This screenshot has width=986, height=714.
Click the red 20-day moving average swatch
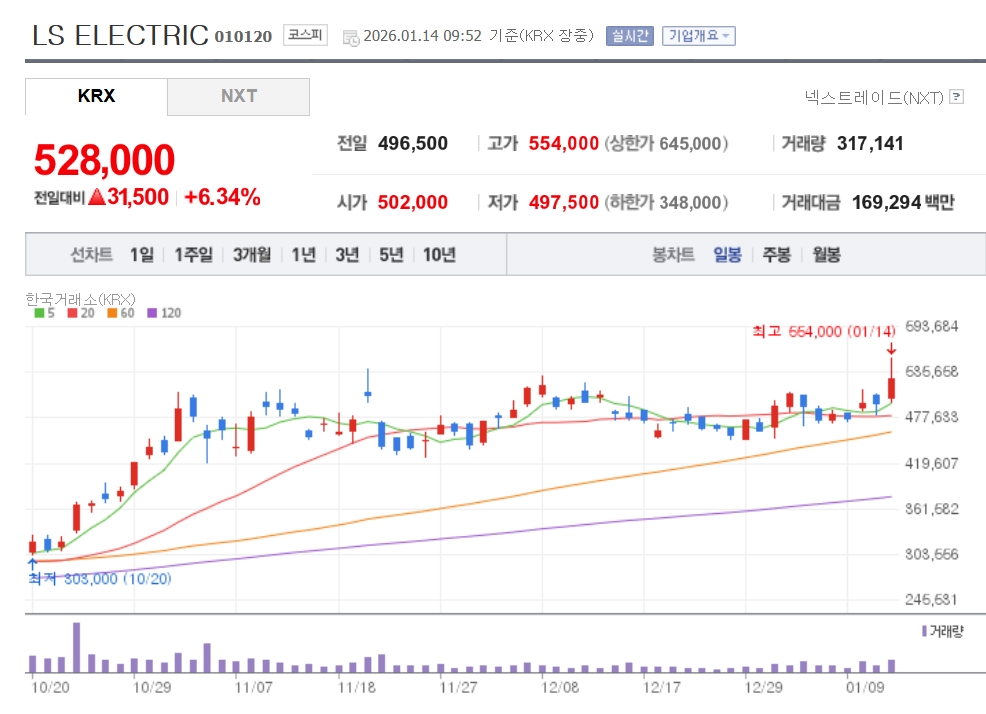click(x=72, y=313)
